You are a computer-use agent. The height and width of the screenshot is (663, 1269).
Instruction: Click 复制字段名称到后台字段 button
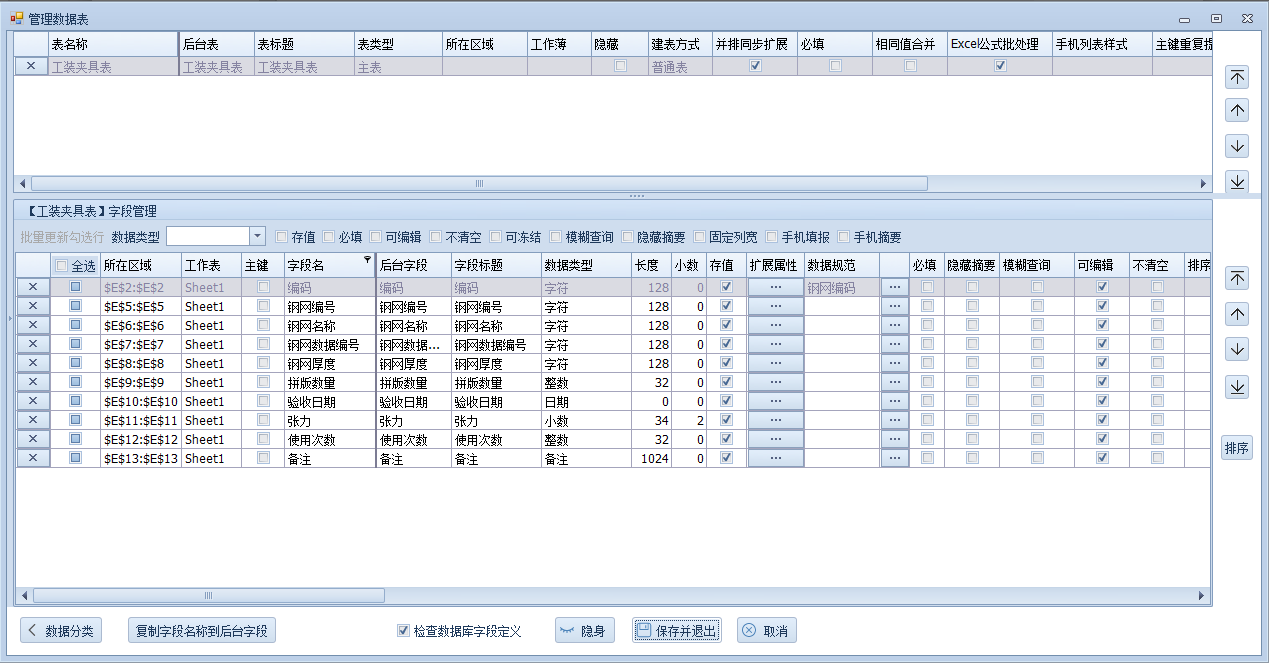202,631
